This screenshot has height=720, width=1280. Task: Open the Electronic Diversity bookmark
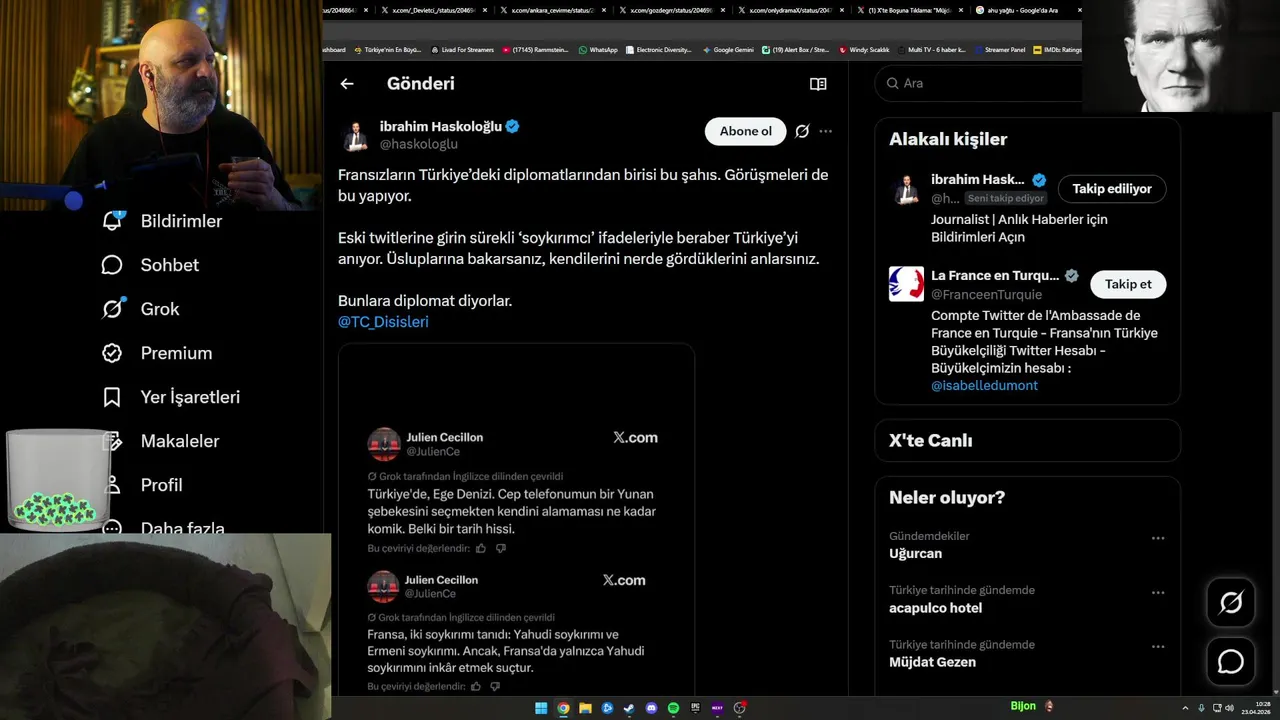tap(659, 49)
